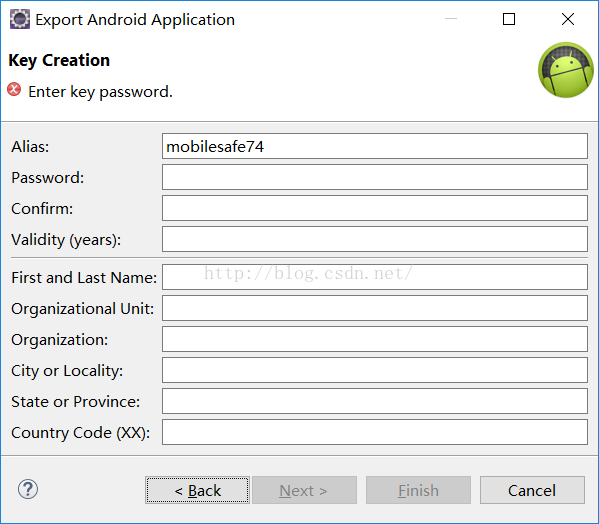This screenshot has height=524, width=599.
Task: Click the Next button
Action: tap(304, 490)
